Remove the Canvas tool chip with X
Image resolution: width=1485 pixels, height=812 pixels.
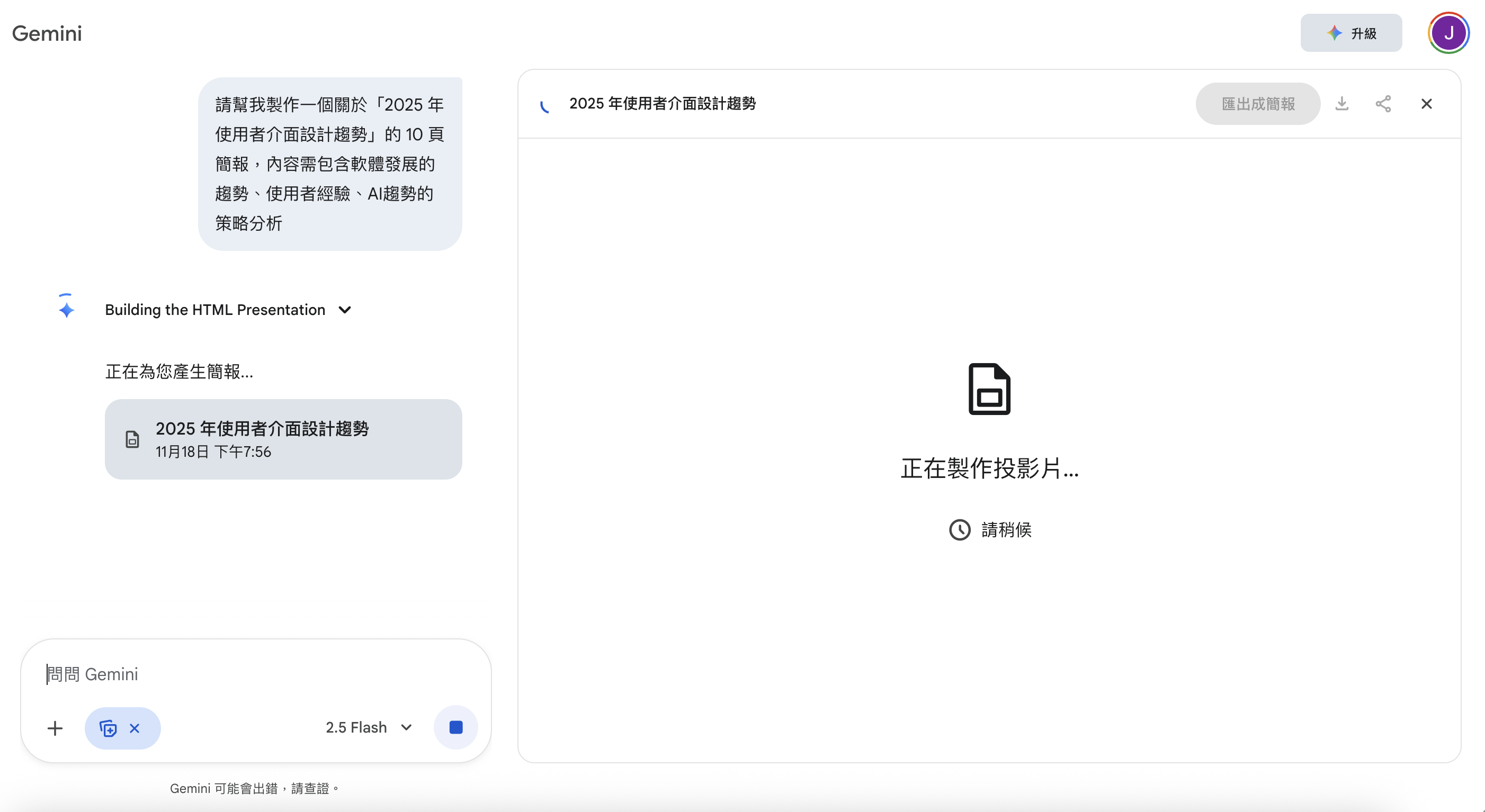(135, 728)
